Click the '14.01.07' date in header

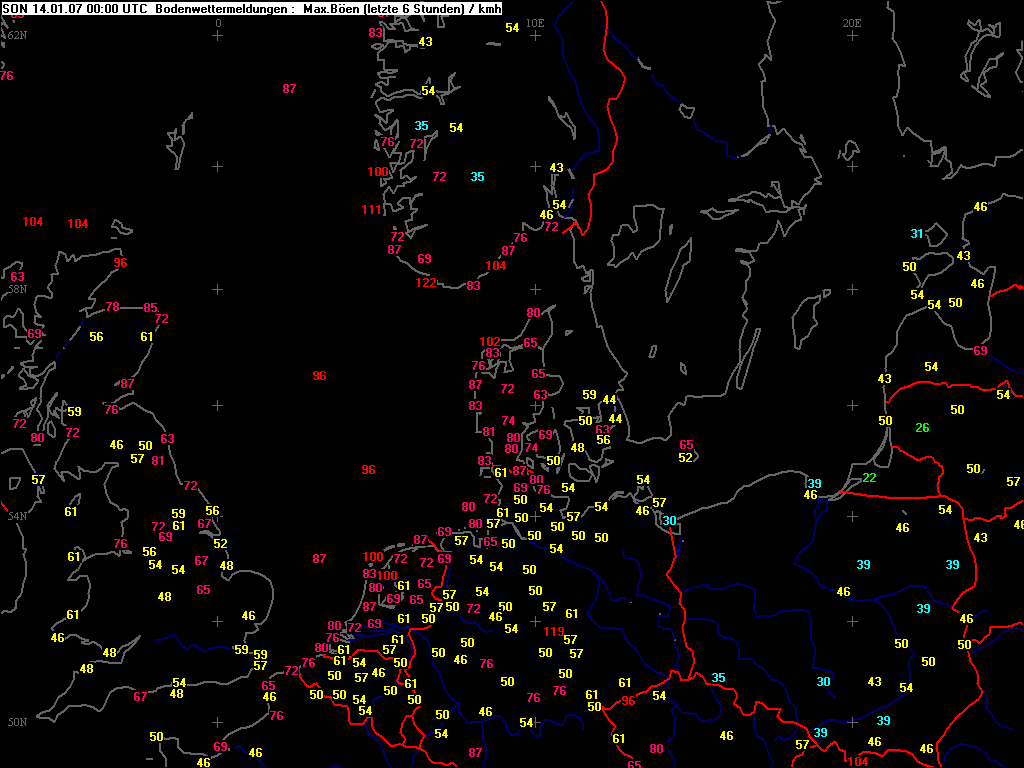(x=56, y=7)
